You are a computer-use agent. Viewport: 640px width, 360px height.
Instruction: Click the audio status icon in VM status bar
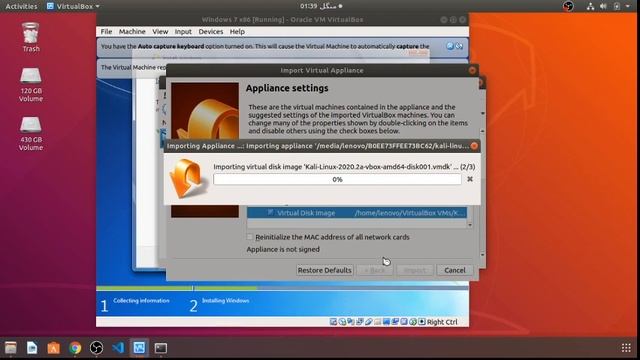[x=351, y=322]
